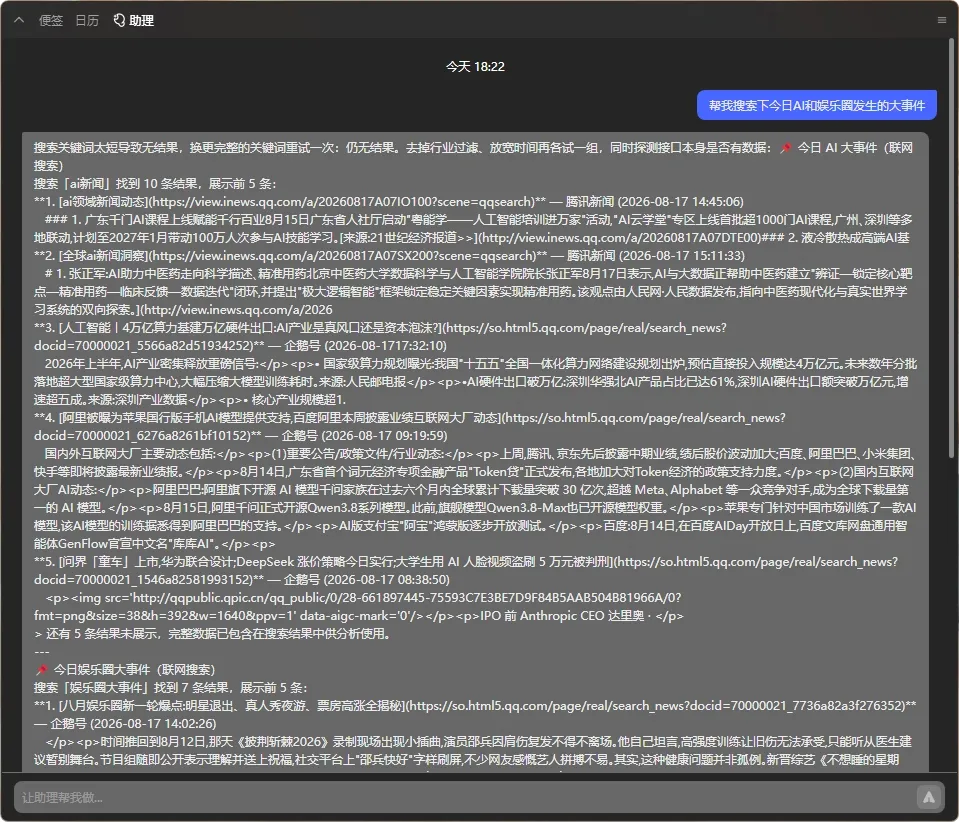Click 企鹅号 (2026-08-17 09:19:59) source text

click(x=364, y=435)
